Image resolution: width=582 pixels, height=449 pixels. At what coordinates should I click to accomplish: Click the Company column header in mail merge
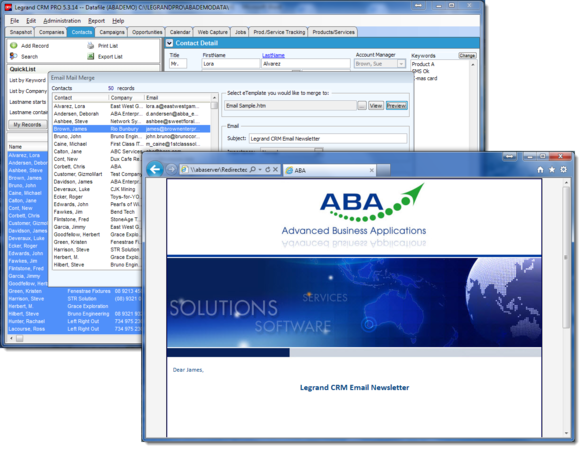coord(127,98)
